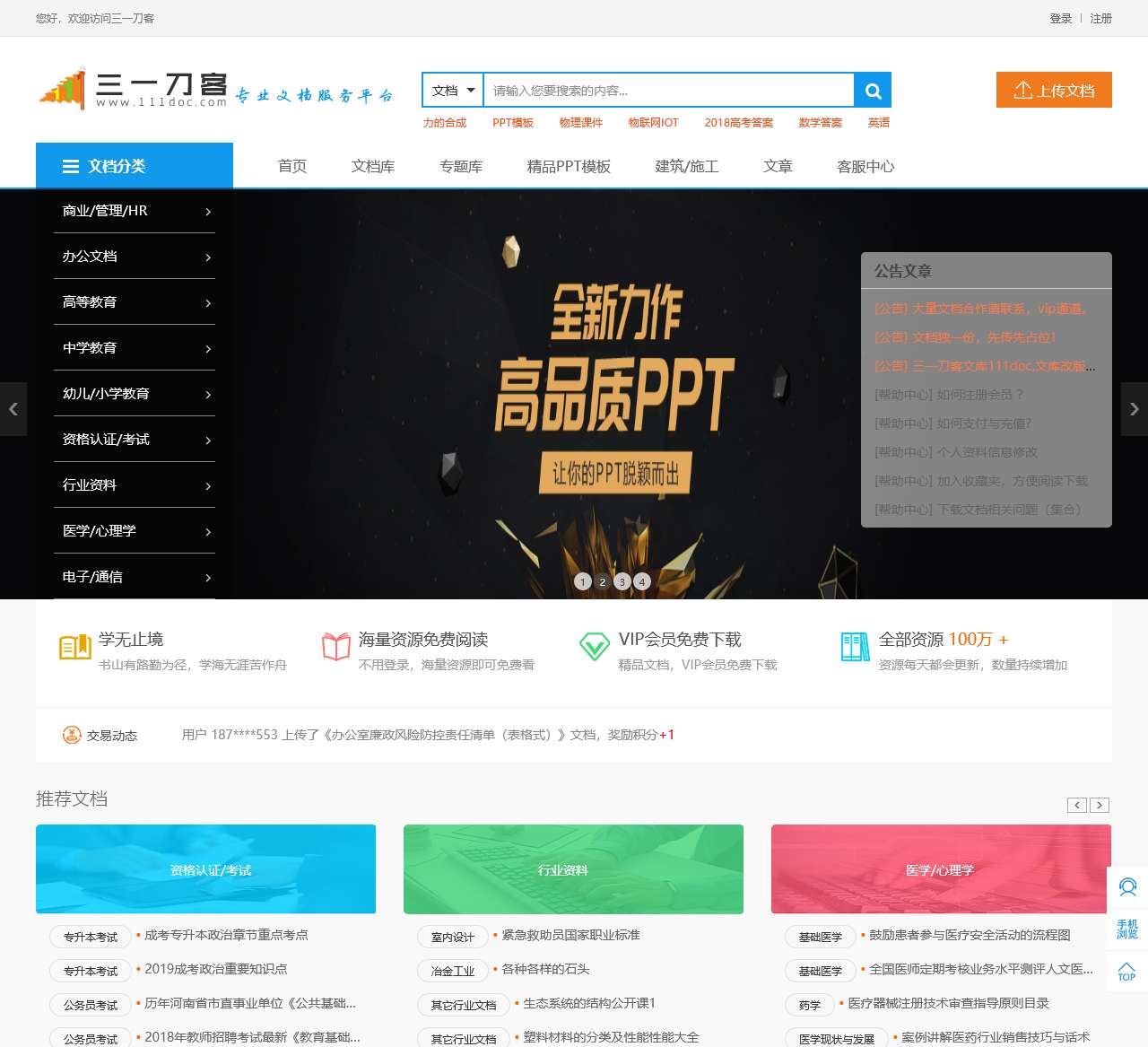The width and height of the screenshot is (1148, 1047).
Task: Expand the 行业资料 category in sidebar
Action: pyautogui.click(x=135, y=485)
